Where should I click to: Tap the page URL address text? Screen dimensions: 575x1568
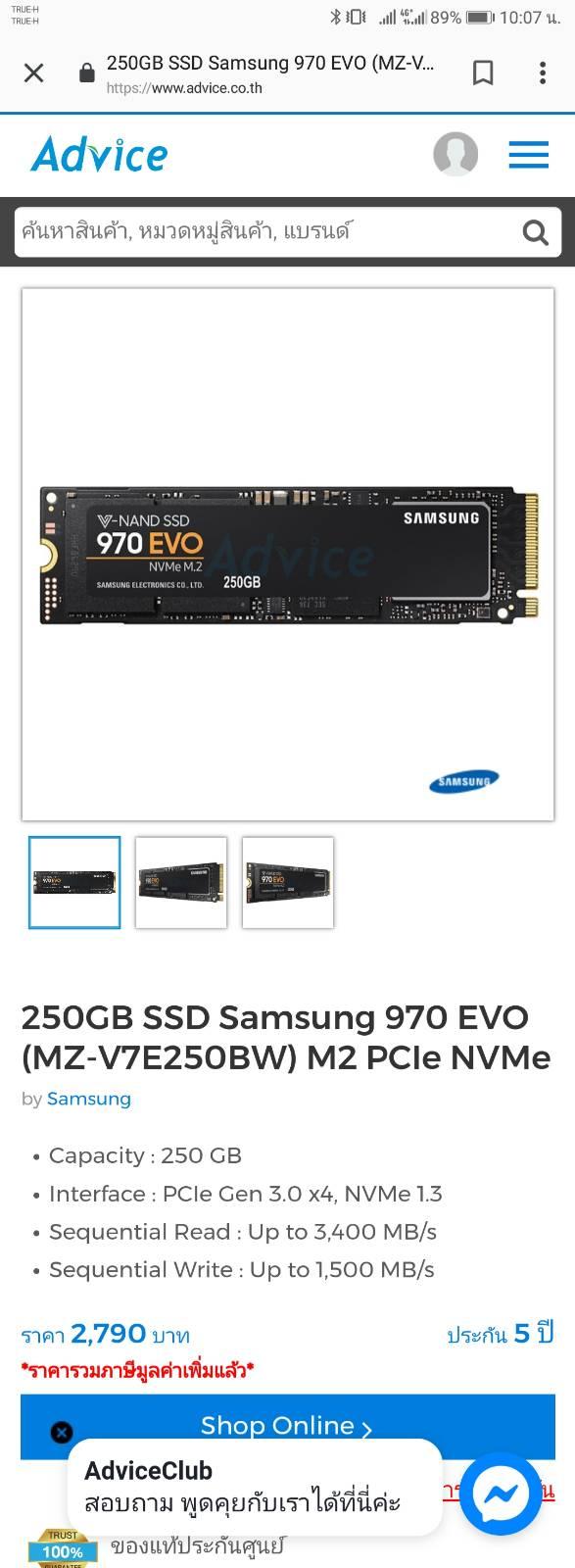coord(184,87)
